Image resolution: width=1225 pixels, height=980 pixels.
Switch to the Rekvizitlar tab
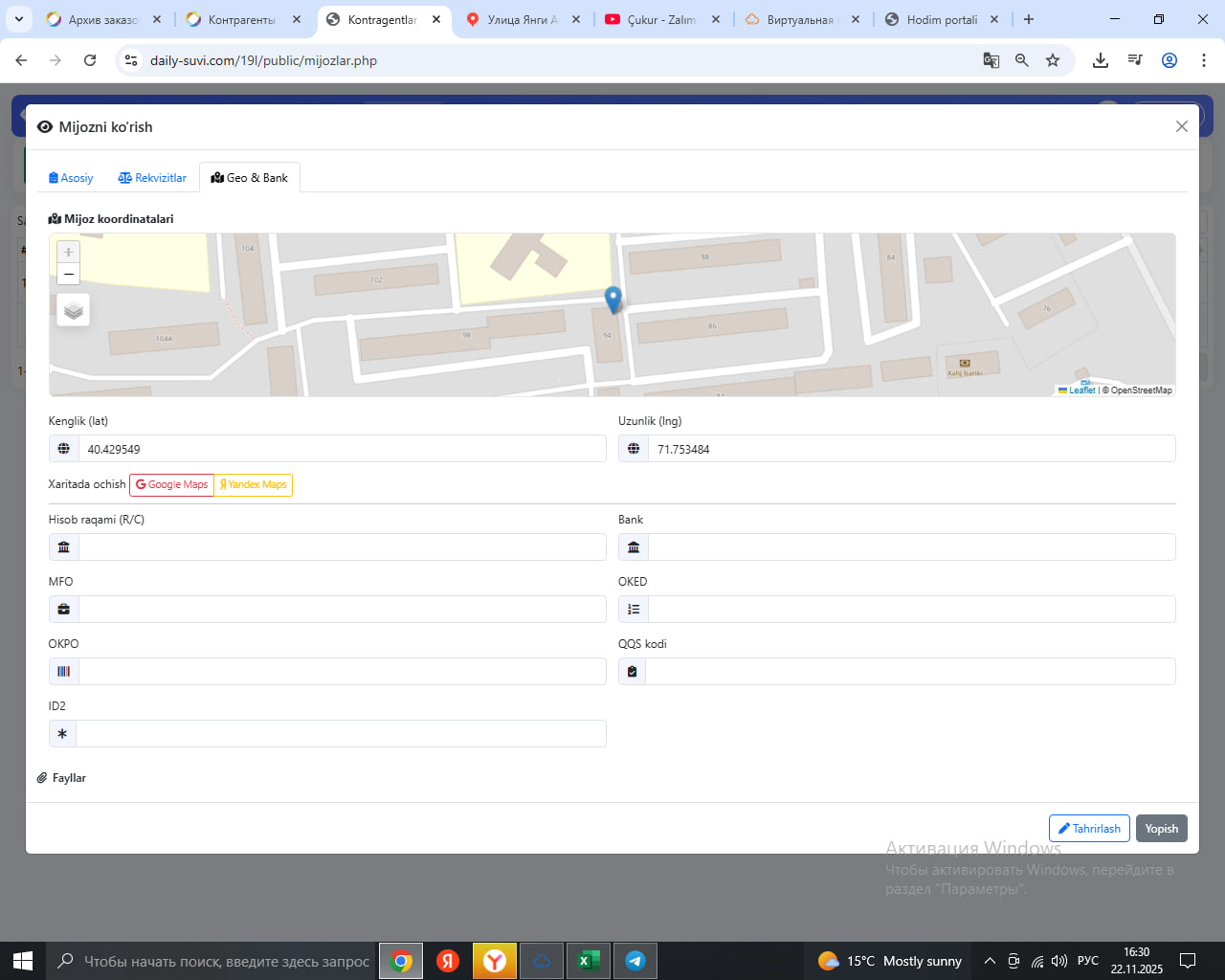tap(152, 178)
